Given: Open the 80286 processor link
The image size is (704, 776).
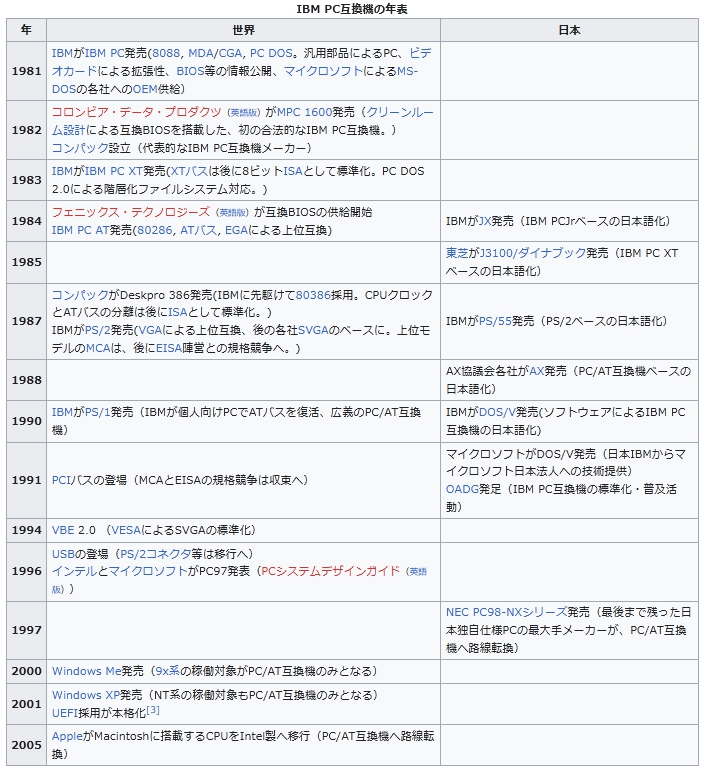Looking at the screenshot, I should point(154,230).
